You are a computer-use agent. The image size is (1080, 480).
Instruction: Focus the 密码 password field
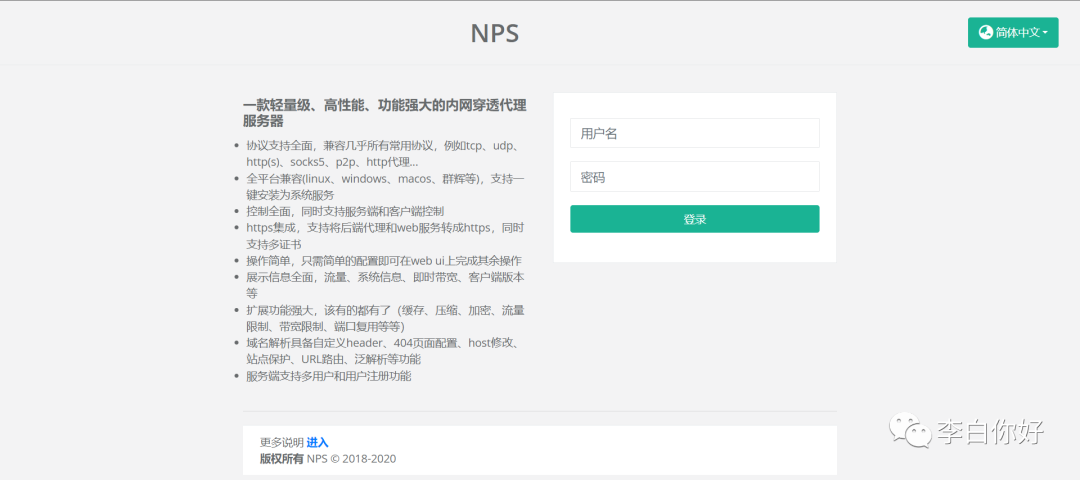[694, 177]
